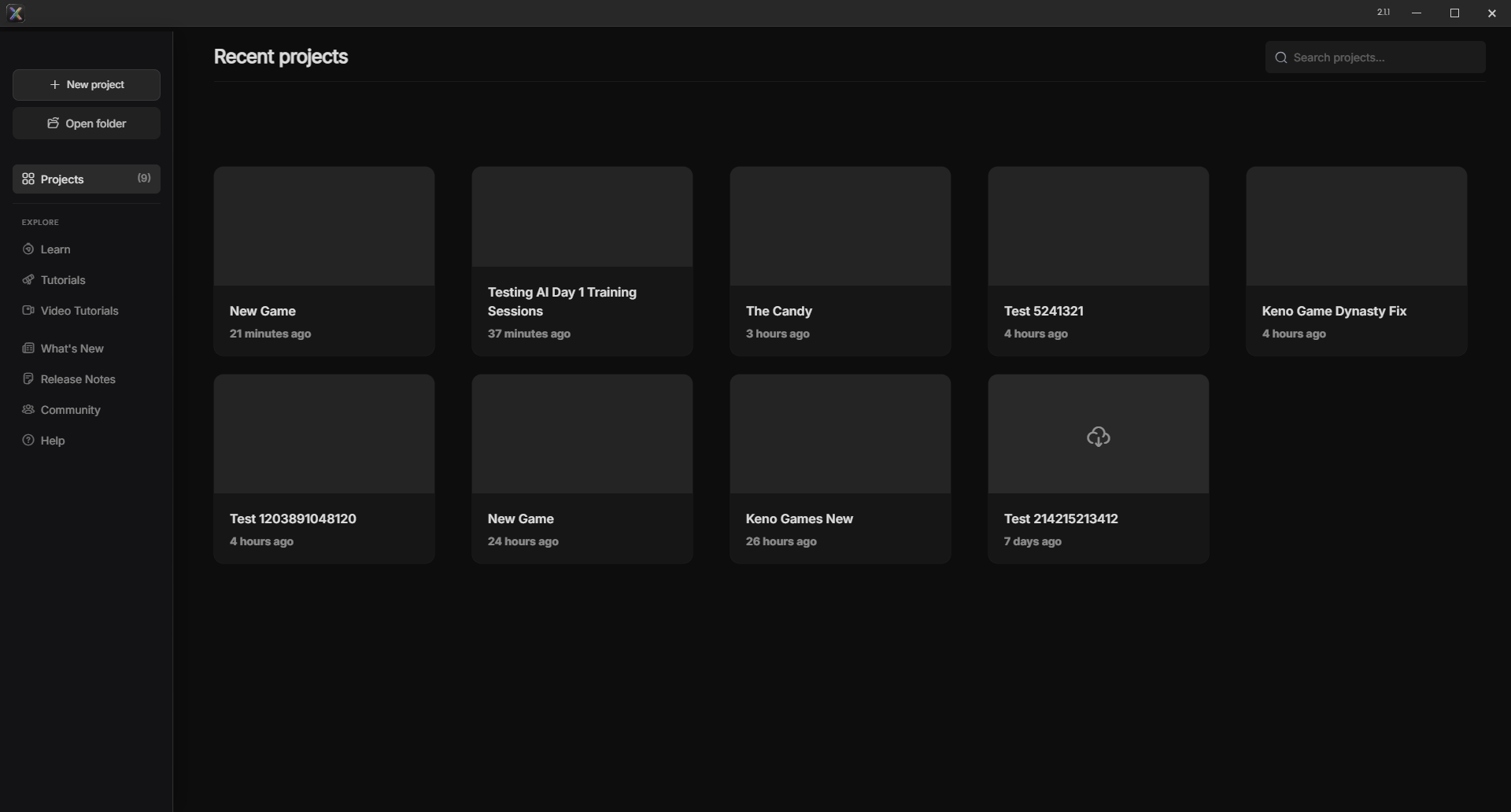Select the Projects tab in sidebar
Image resolution: width=1511 pixels, height=812 pixels.
pyautogui.click(x=87, y=179)
